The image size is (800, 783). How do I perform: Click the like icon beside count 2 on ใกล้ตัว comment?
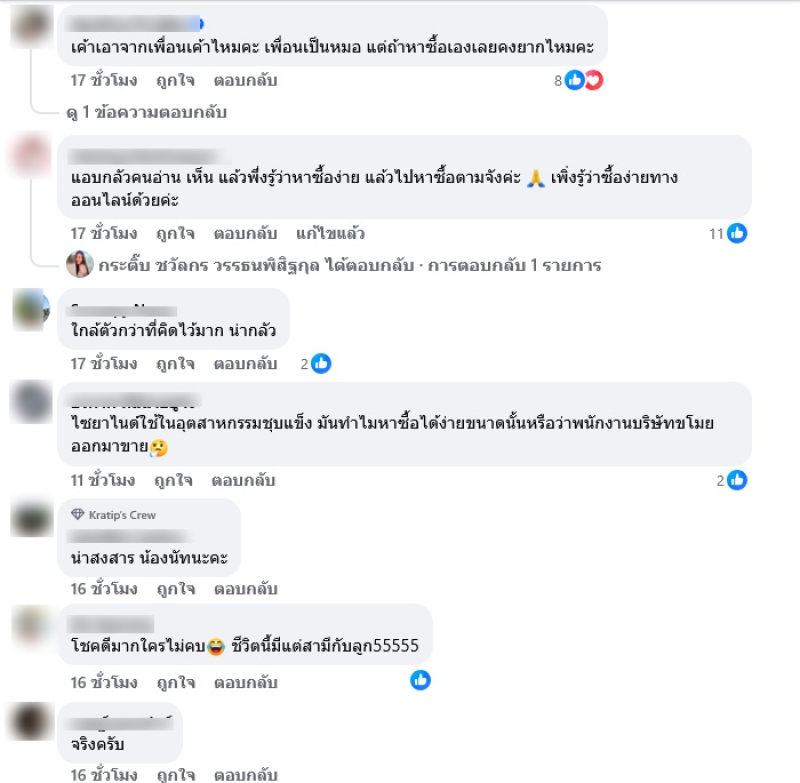point(321,364)
